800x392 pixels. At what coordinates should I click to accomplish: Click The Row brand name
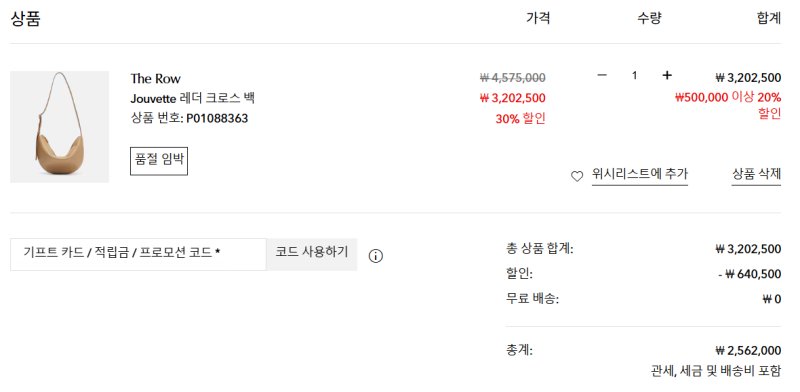pos(155,79)
